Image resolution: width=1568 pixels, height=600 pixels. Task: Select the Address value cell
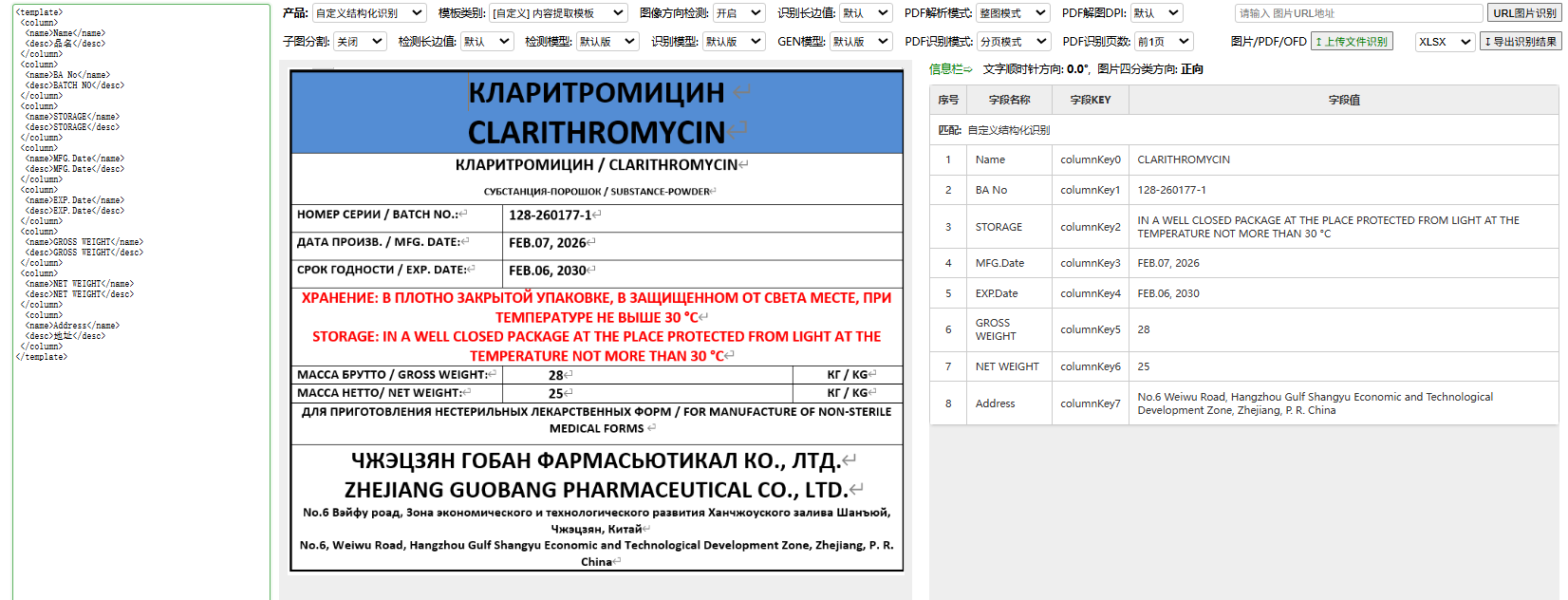[1344, 403]
